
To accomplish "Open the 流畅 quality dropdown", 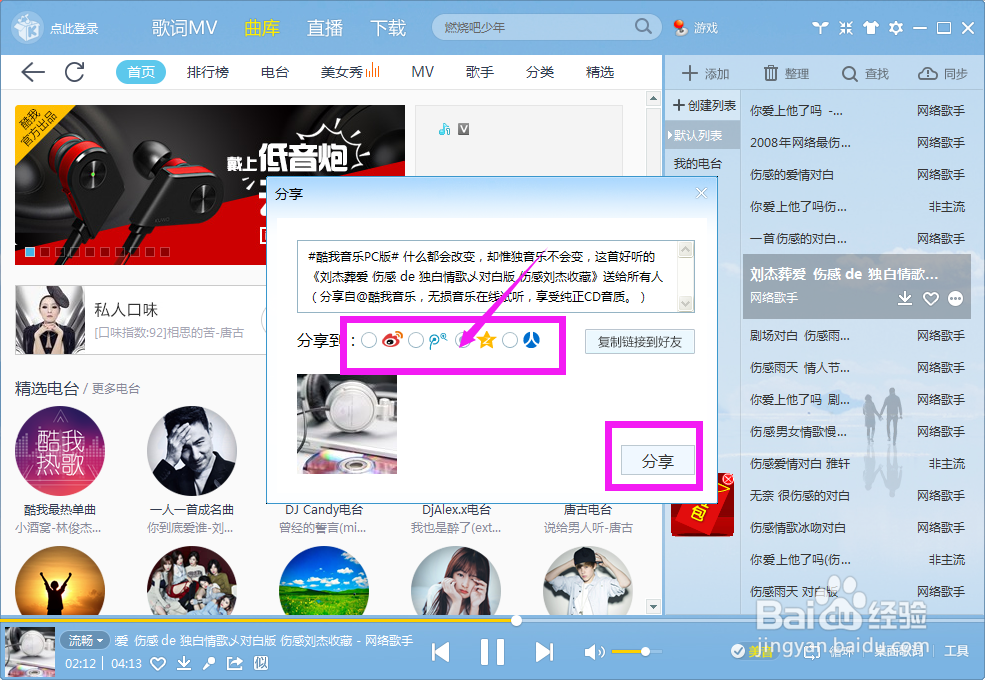I will (x=85, y=640).
